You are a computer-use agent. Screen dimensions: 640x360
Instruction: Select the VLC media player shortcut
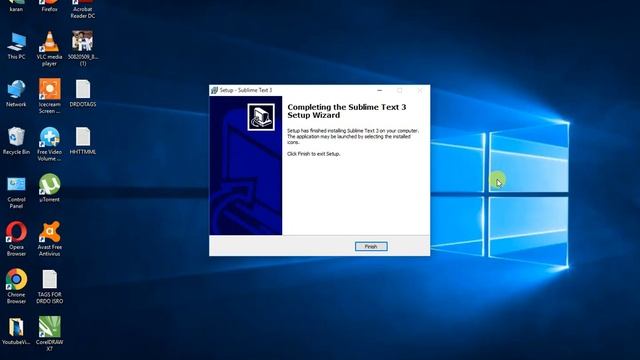(49, 49)
